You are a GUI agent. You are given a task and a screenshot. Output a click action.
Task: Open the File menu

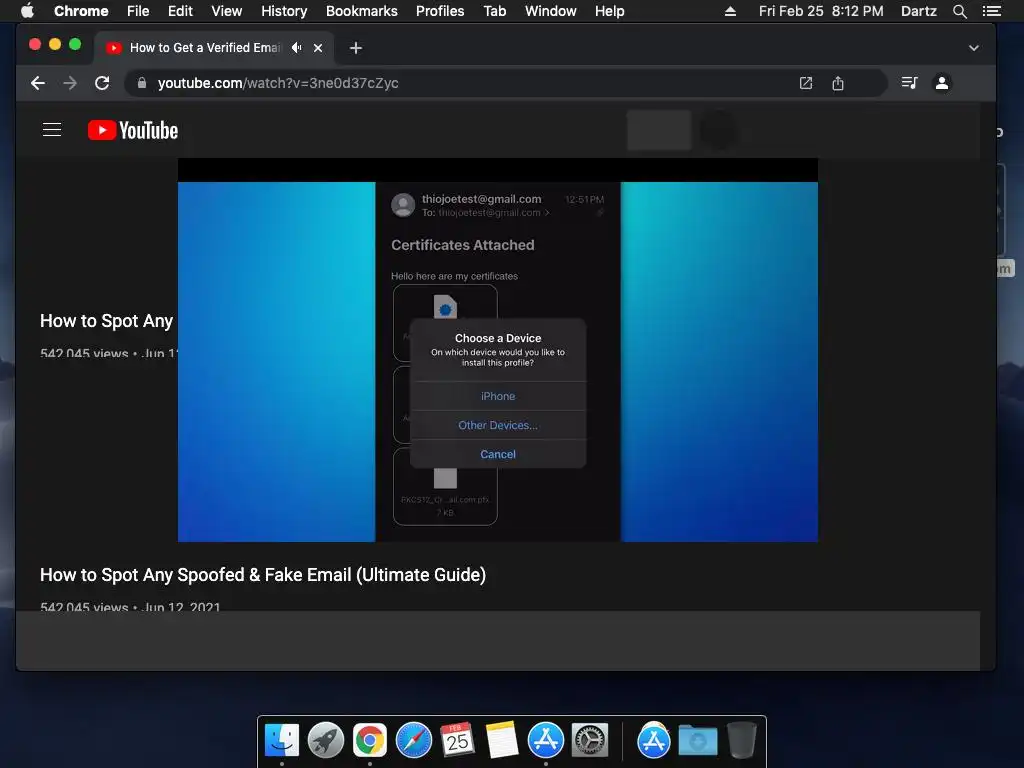point(138,11)
